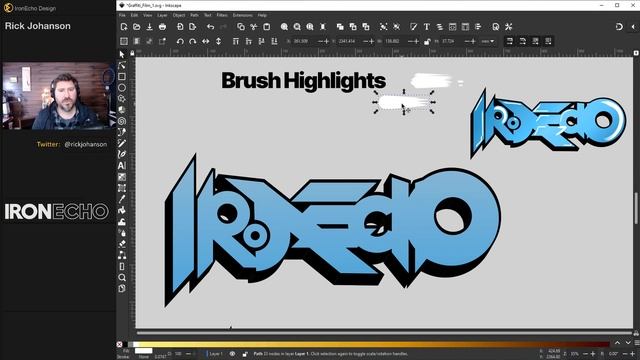Open the palette options menu
This screenshot has height=360, width=640.
point(636,344)
